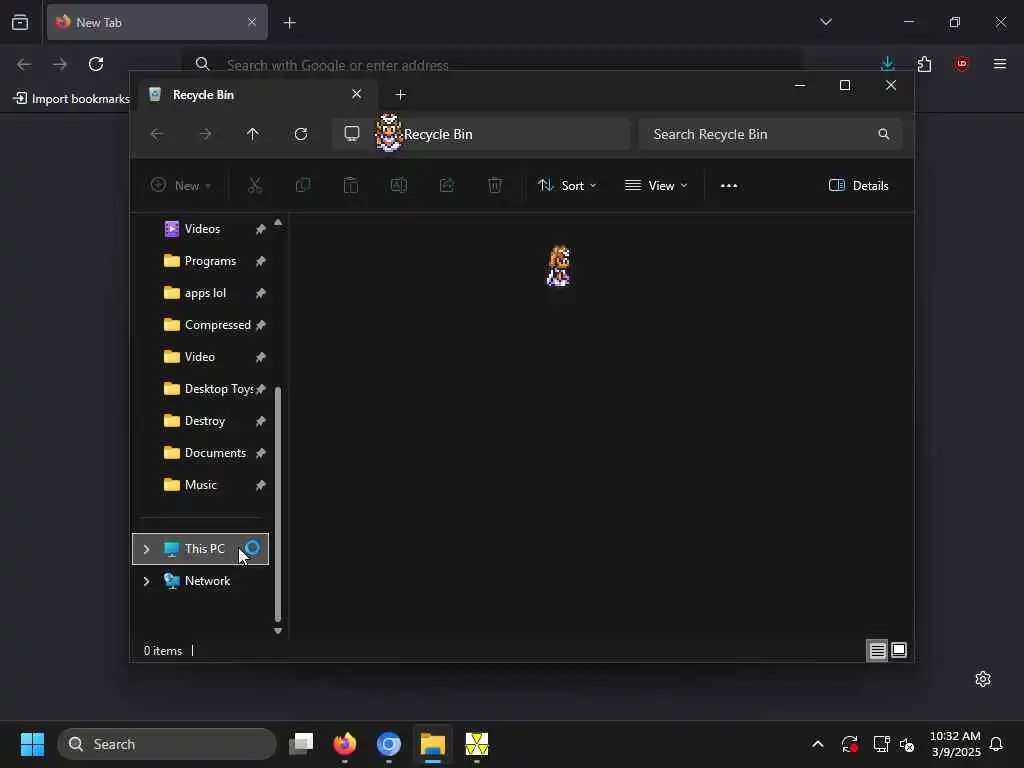
Task: Reload the Firefox page
Action: click(96, 64)
